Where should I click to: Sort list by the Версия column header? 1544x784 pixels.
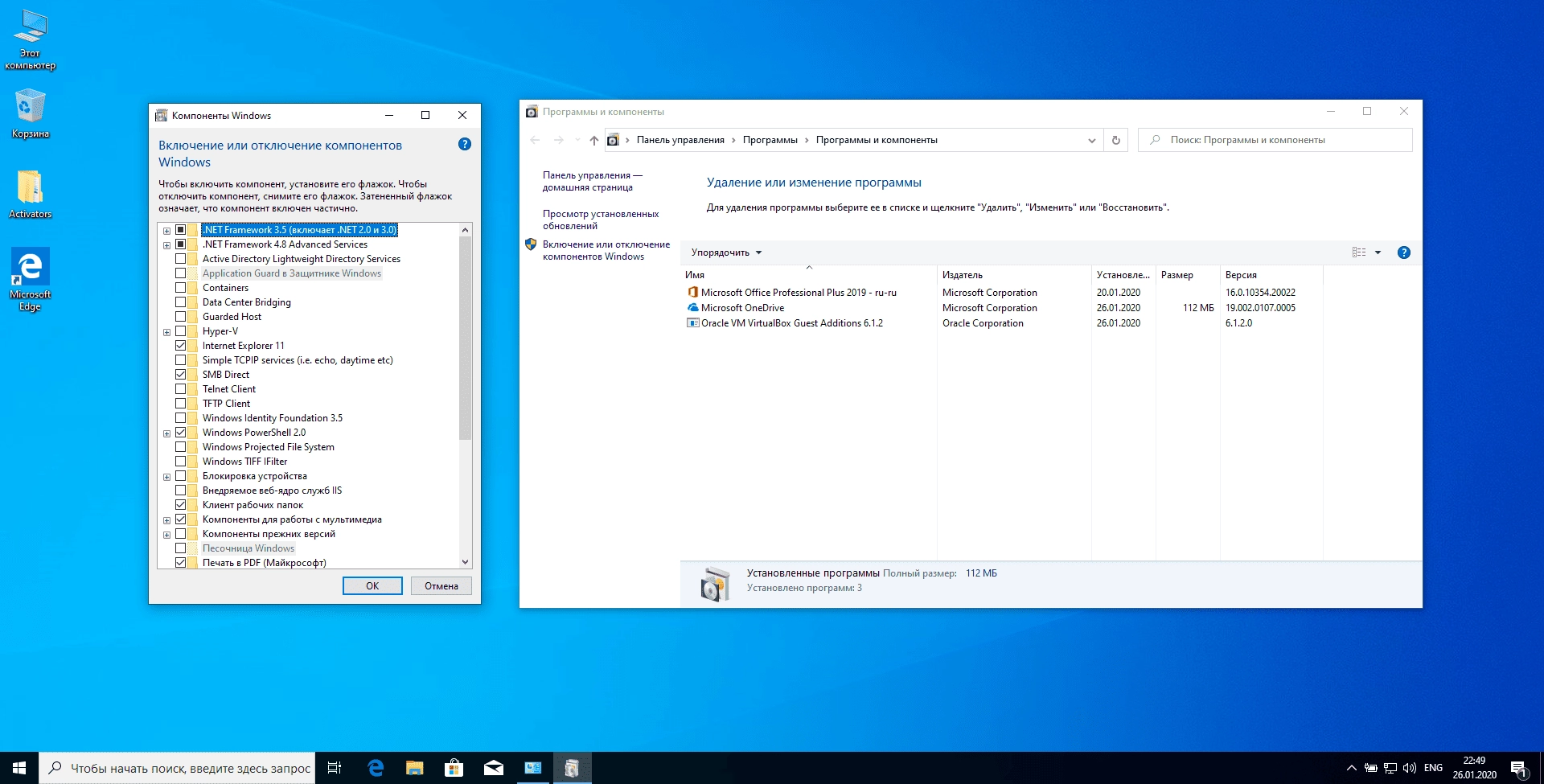(x=1271, y=275)
